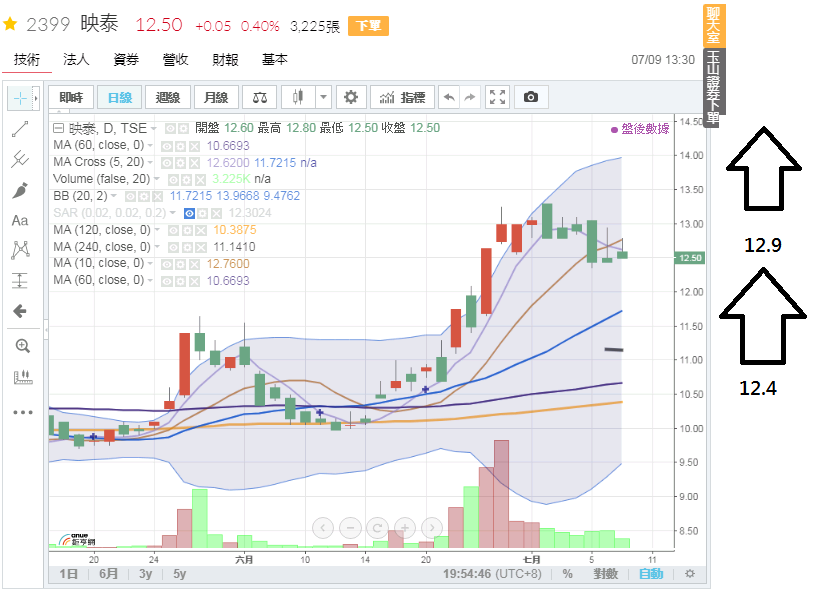This screenshot has height=600, width=830.
Task: Take a chart snapshot with camera icon
Action: click(531, 97)
